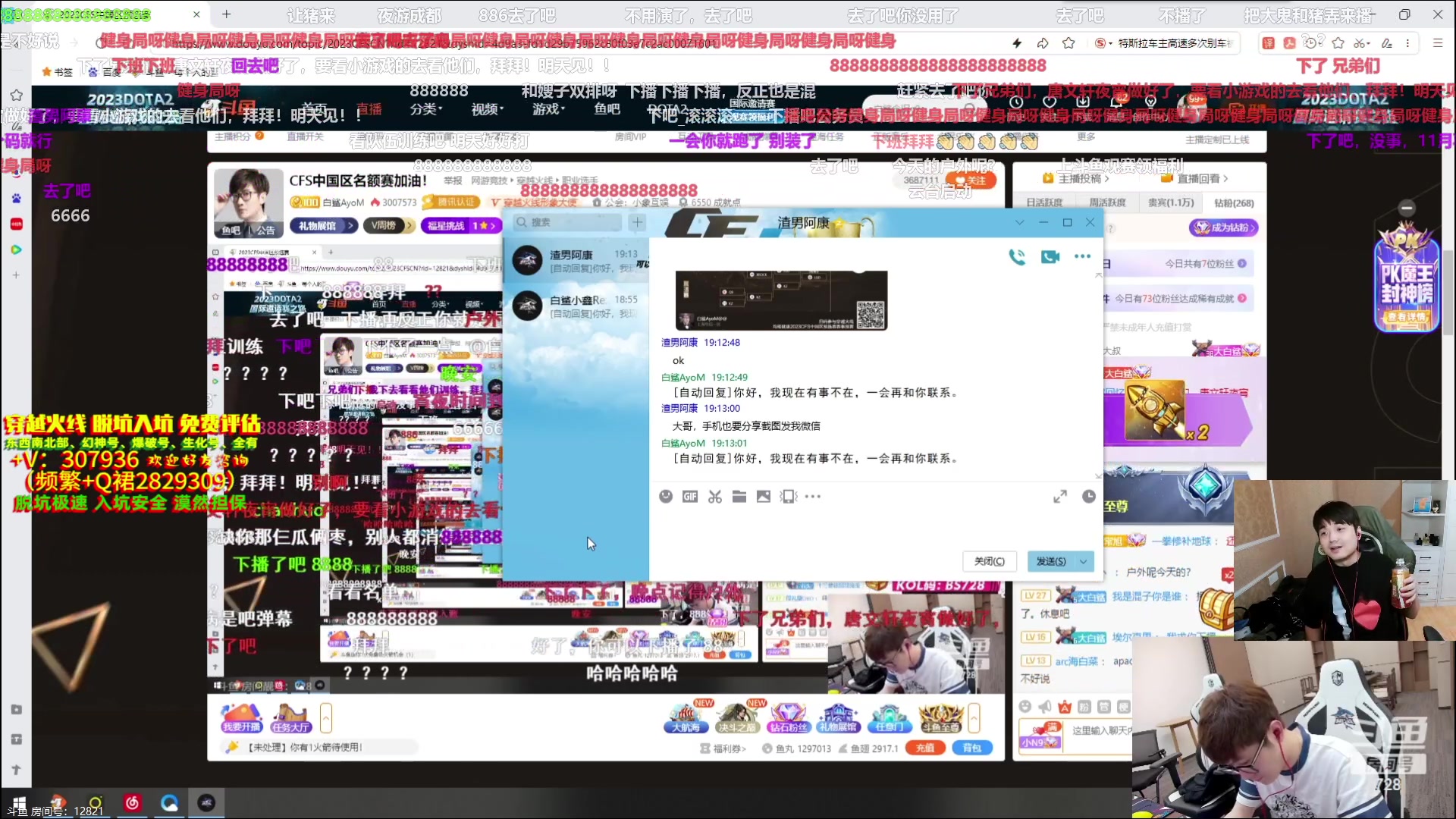This screenshot has height=819, width=1456.
Task: Open the emoji icon in the Douyu chat panel
Action: tap(1025, 707)
